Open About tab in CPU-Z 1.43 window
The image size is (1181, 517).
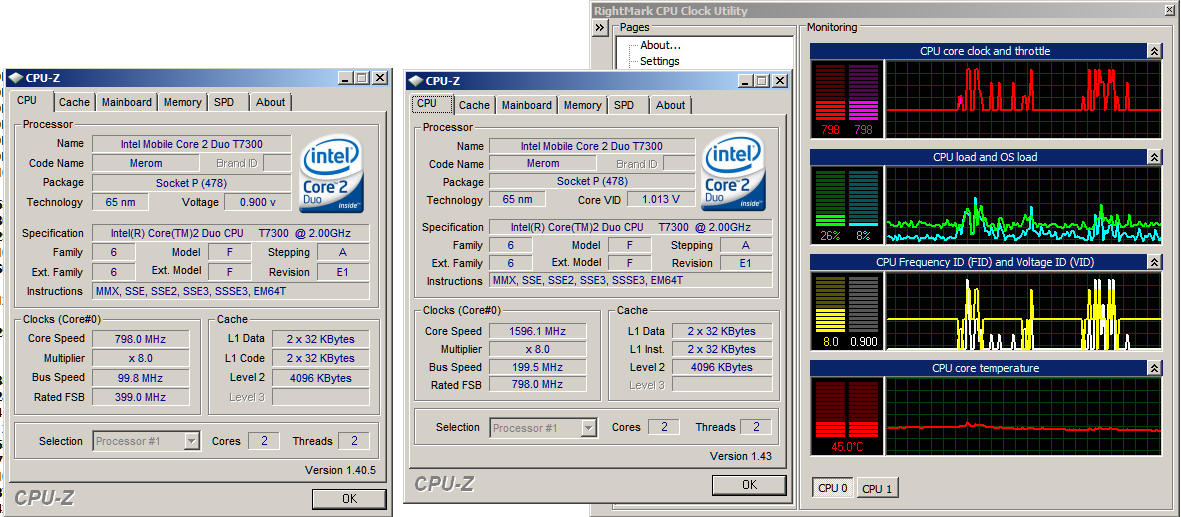pyautogui.click(x=670, y=106)
